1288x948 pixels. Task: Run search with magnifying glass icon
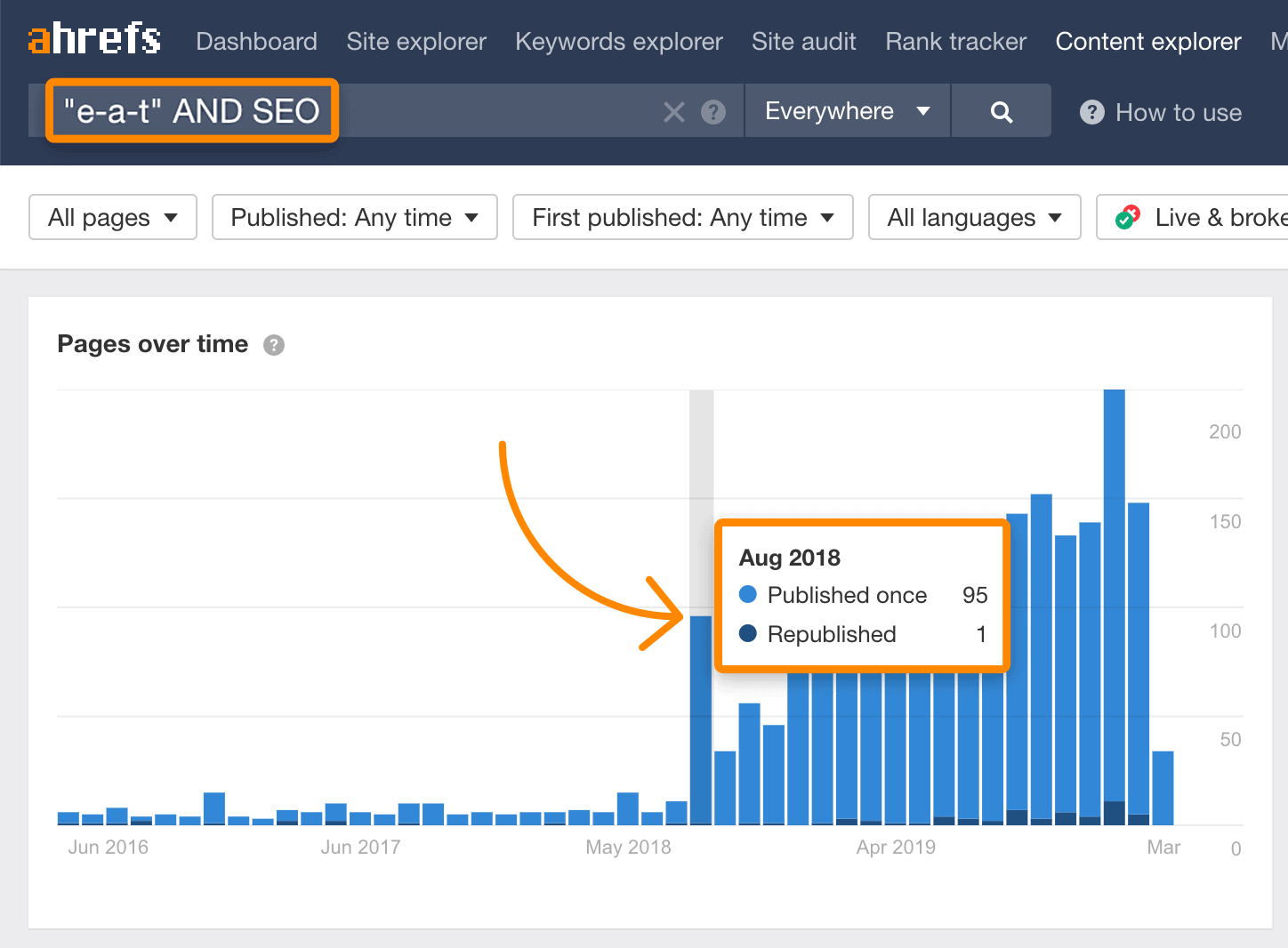click(1001, 112)
